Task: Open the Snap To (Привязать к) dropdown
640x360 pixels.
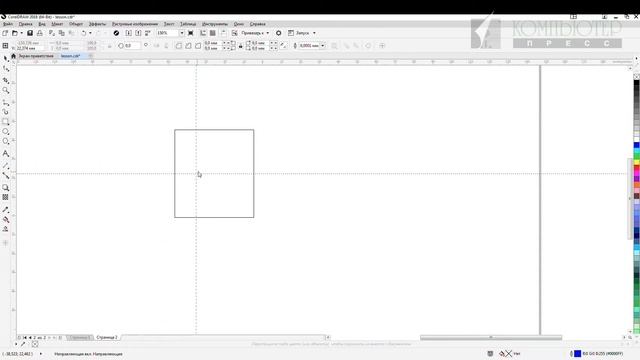Action: 255,33
